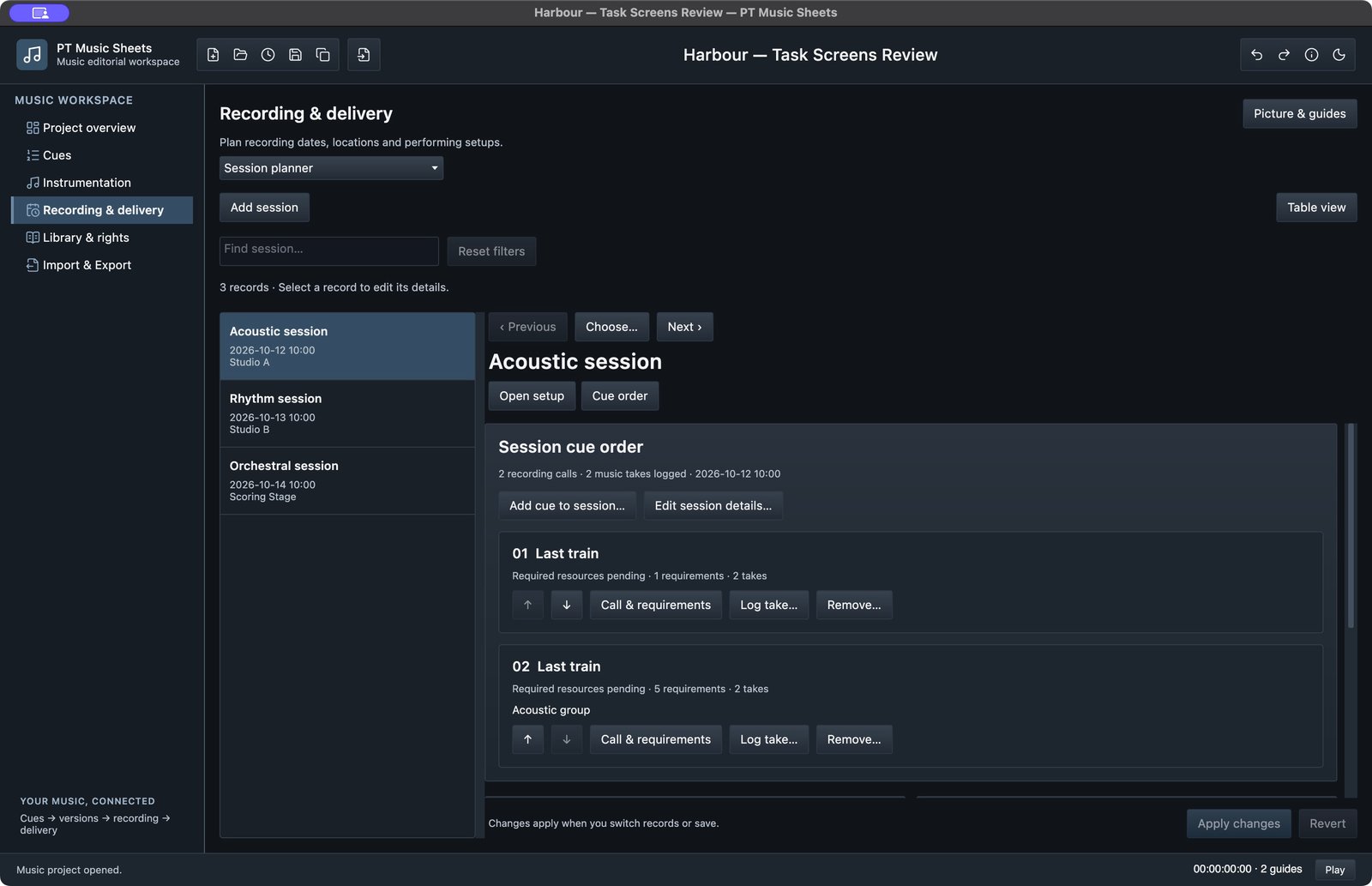
Task: Open Choose... record picker
Action: [611, 327]
